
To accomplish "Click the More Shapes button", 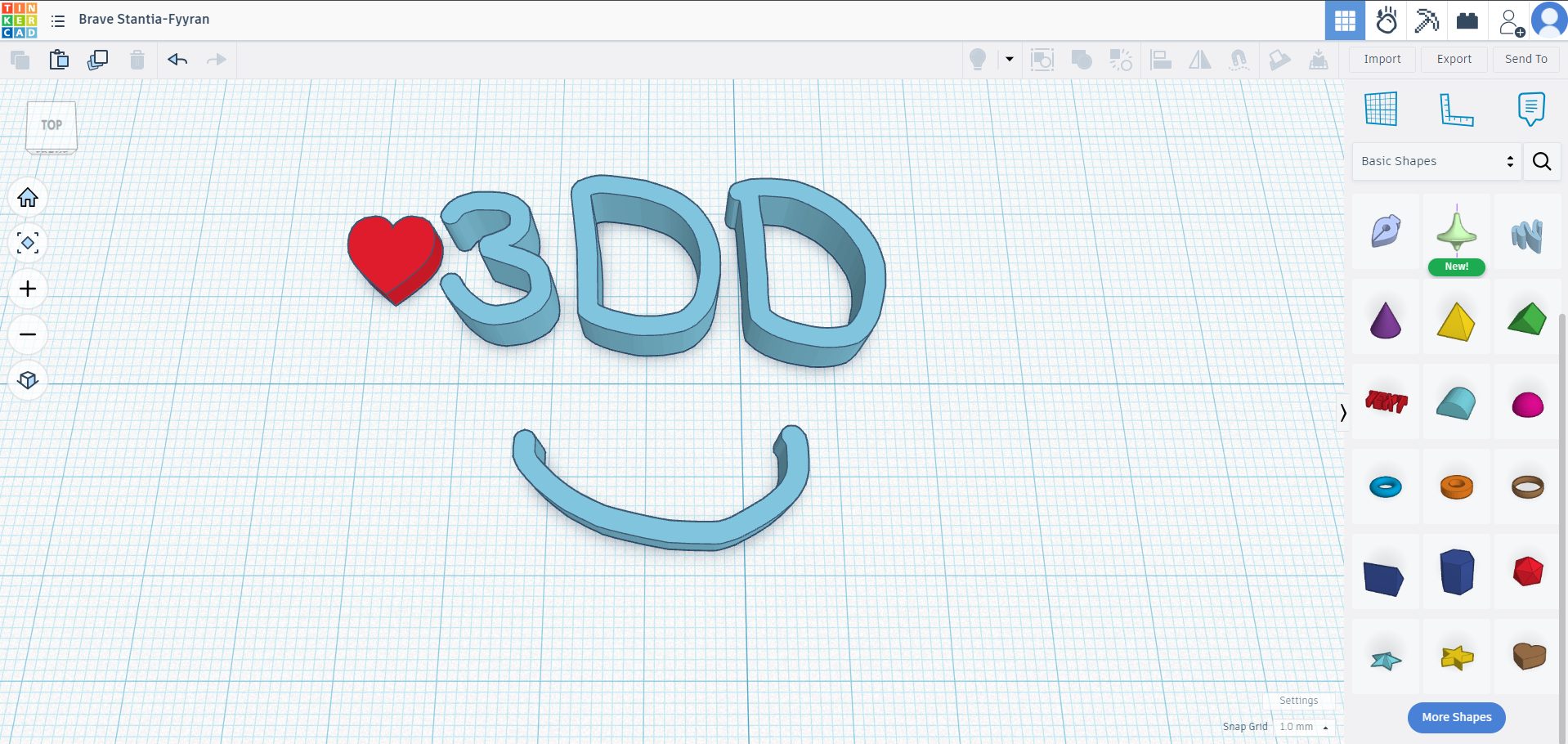I will 1456,717.
